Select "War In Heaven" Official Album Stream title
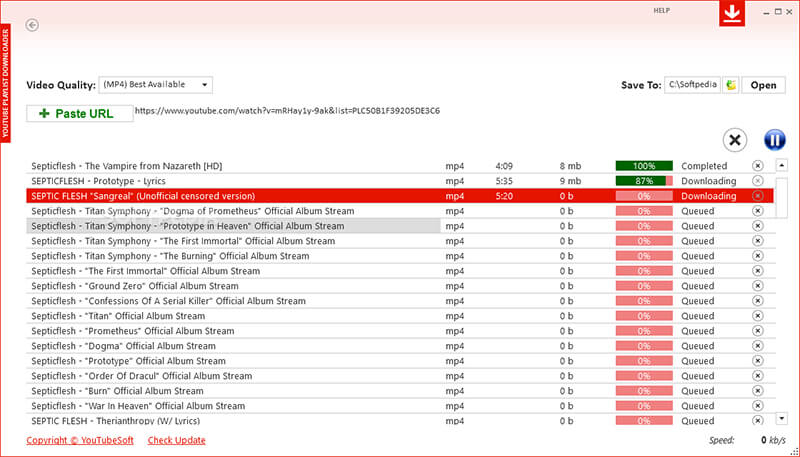800x457 pixels. coord(138,406)
